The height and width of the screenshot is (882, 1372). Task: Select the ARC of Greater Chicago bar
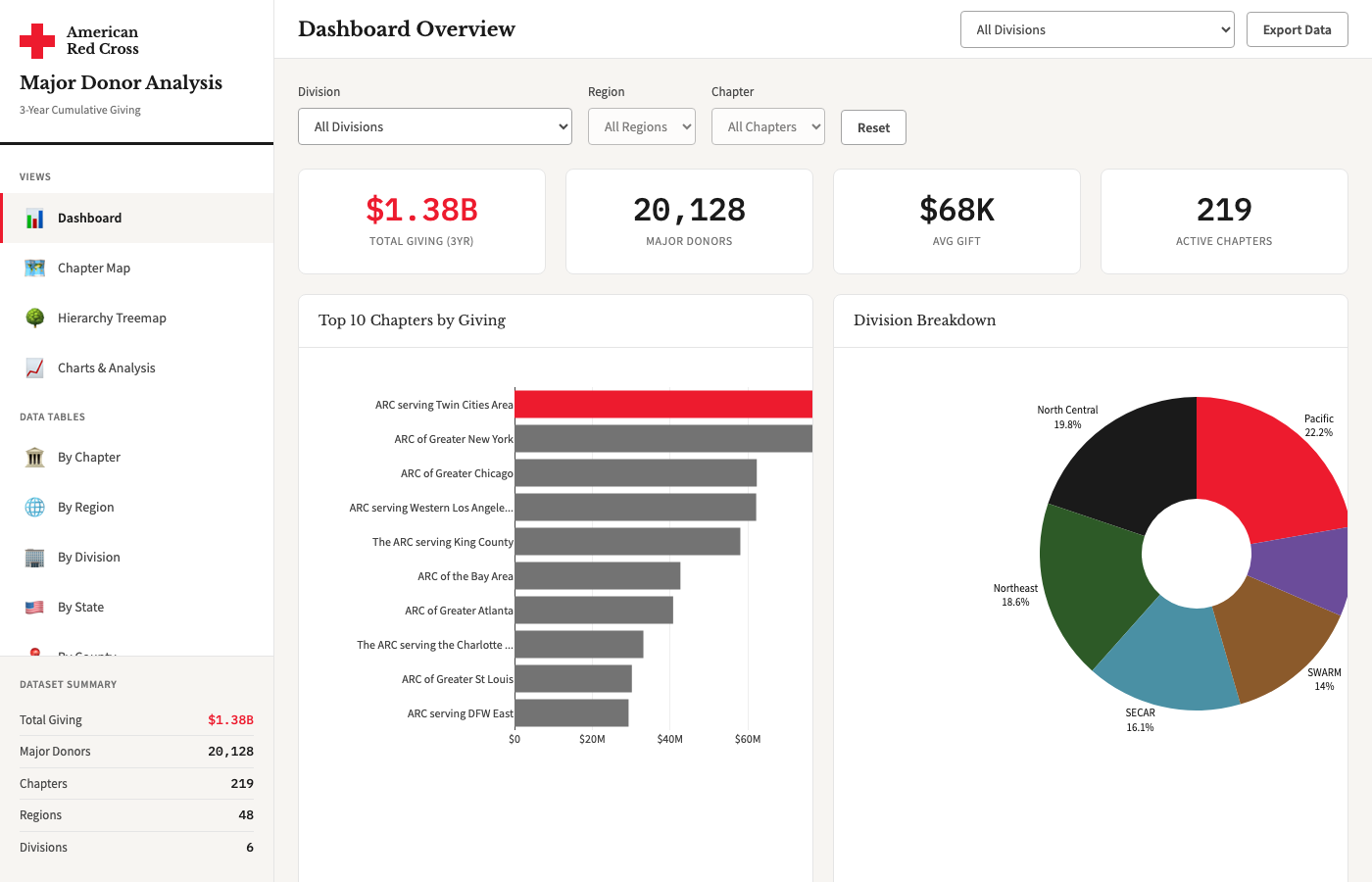click(x=636, y=473)
